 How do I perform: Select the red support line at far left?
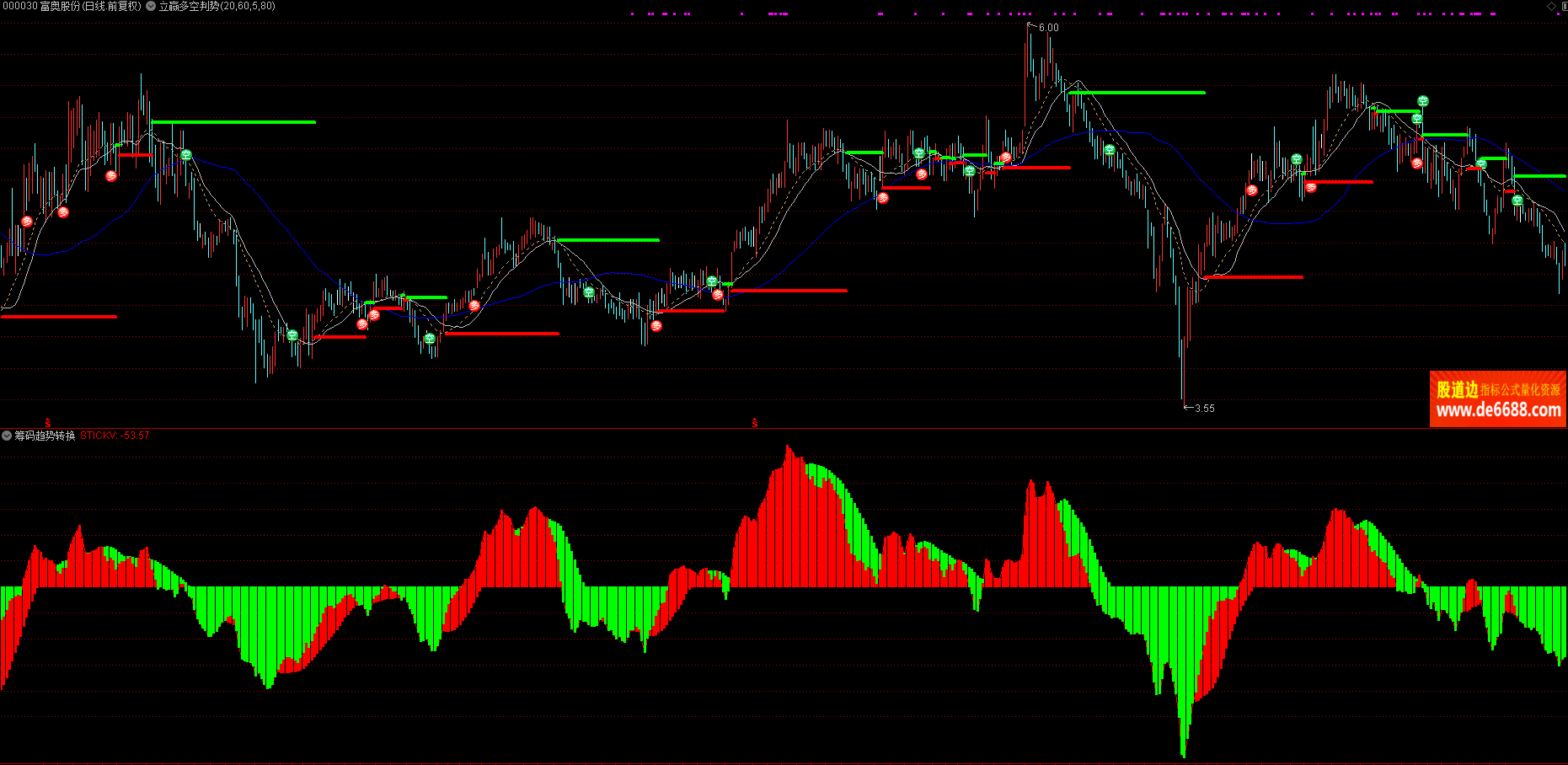(x=59, y=317)
